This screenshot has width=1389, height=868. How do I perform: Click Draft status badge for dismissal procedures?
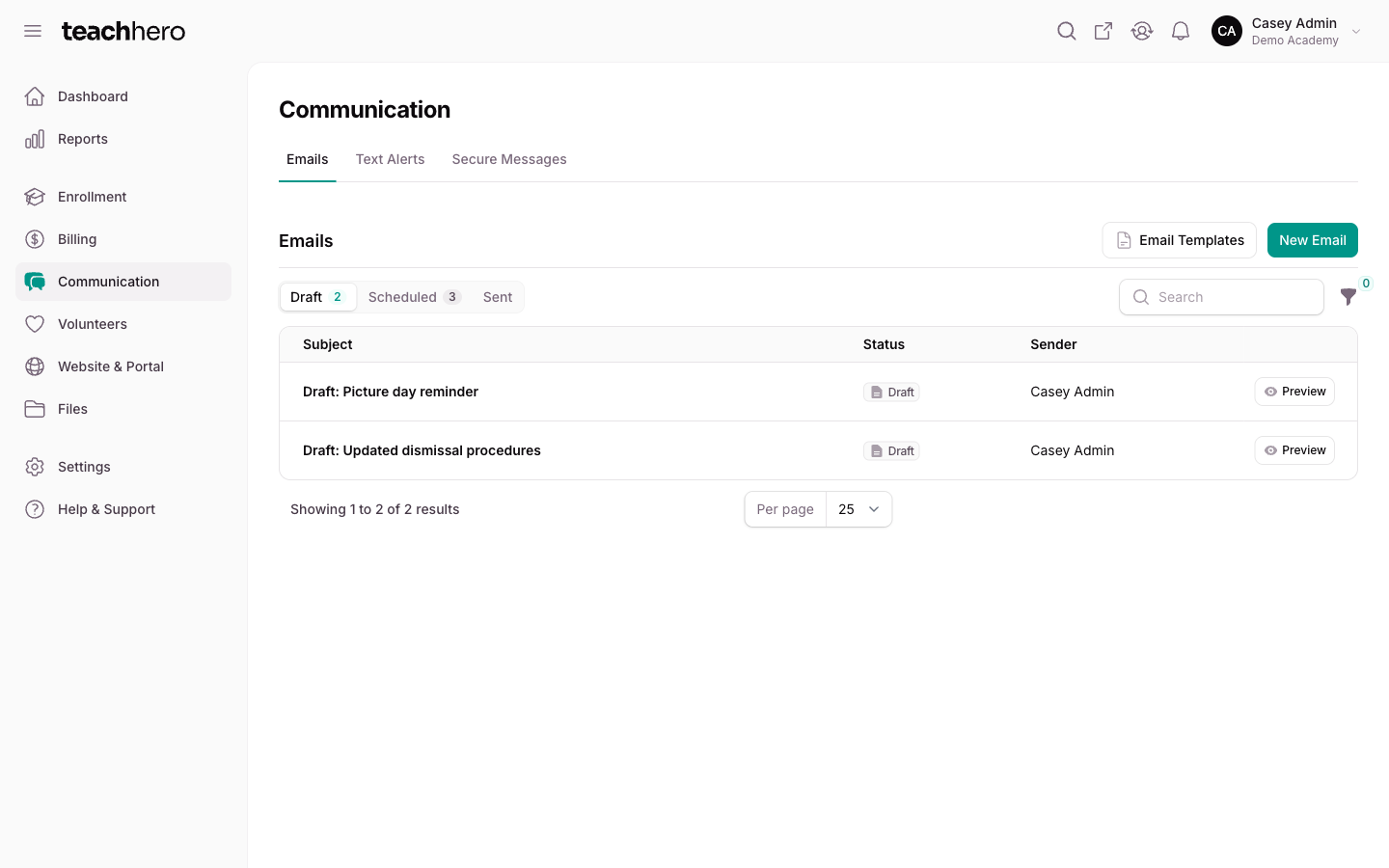(891, 451)
